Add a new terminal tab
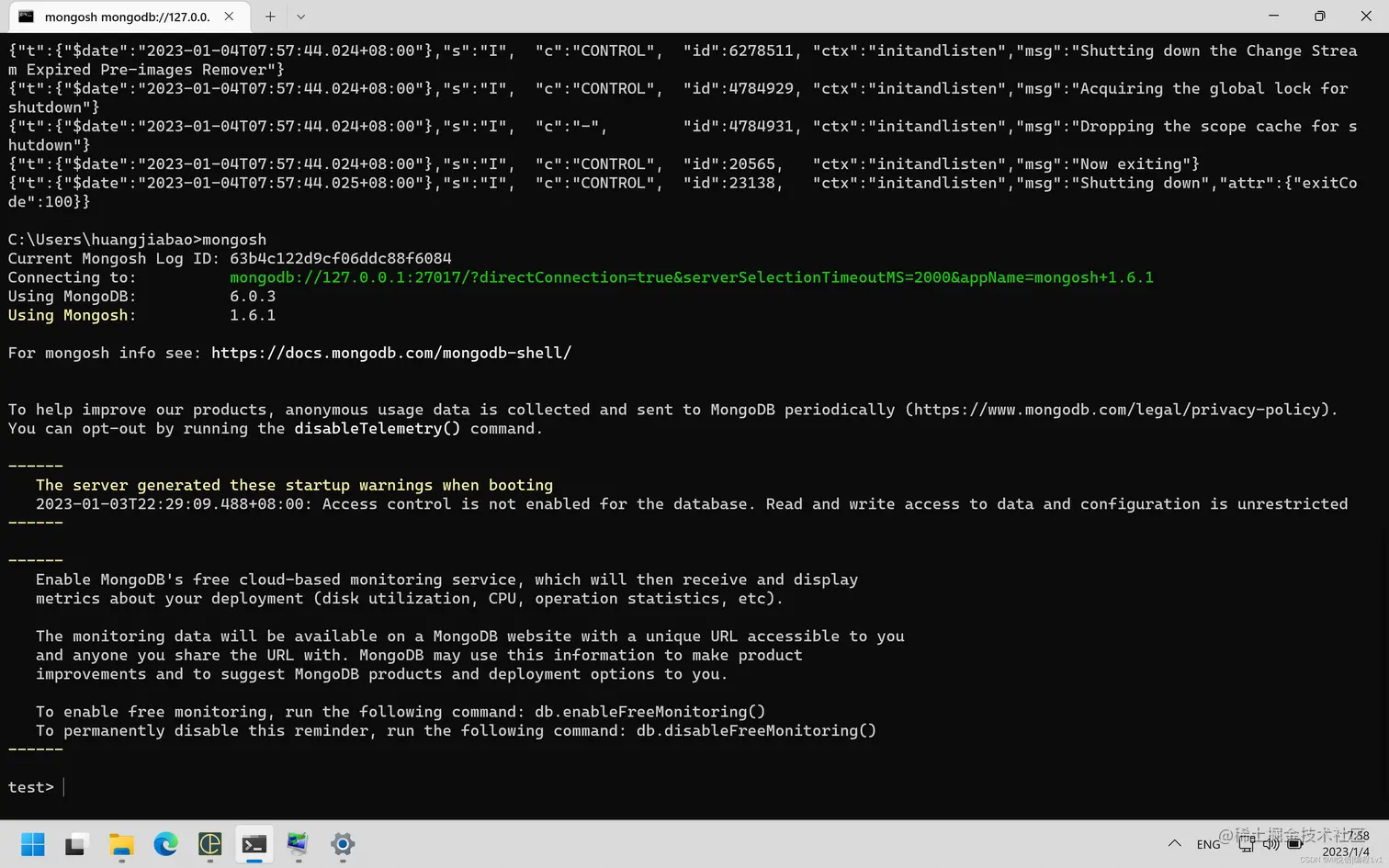Screen dimensions: 1389x868 (x=270, y=17)
